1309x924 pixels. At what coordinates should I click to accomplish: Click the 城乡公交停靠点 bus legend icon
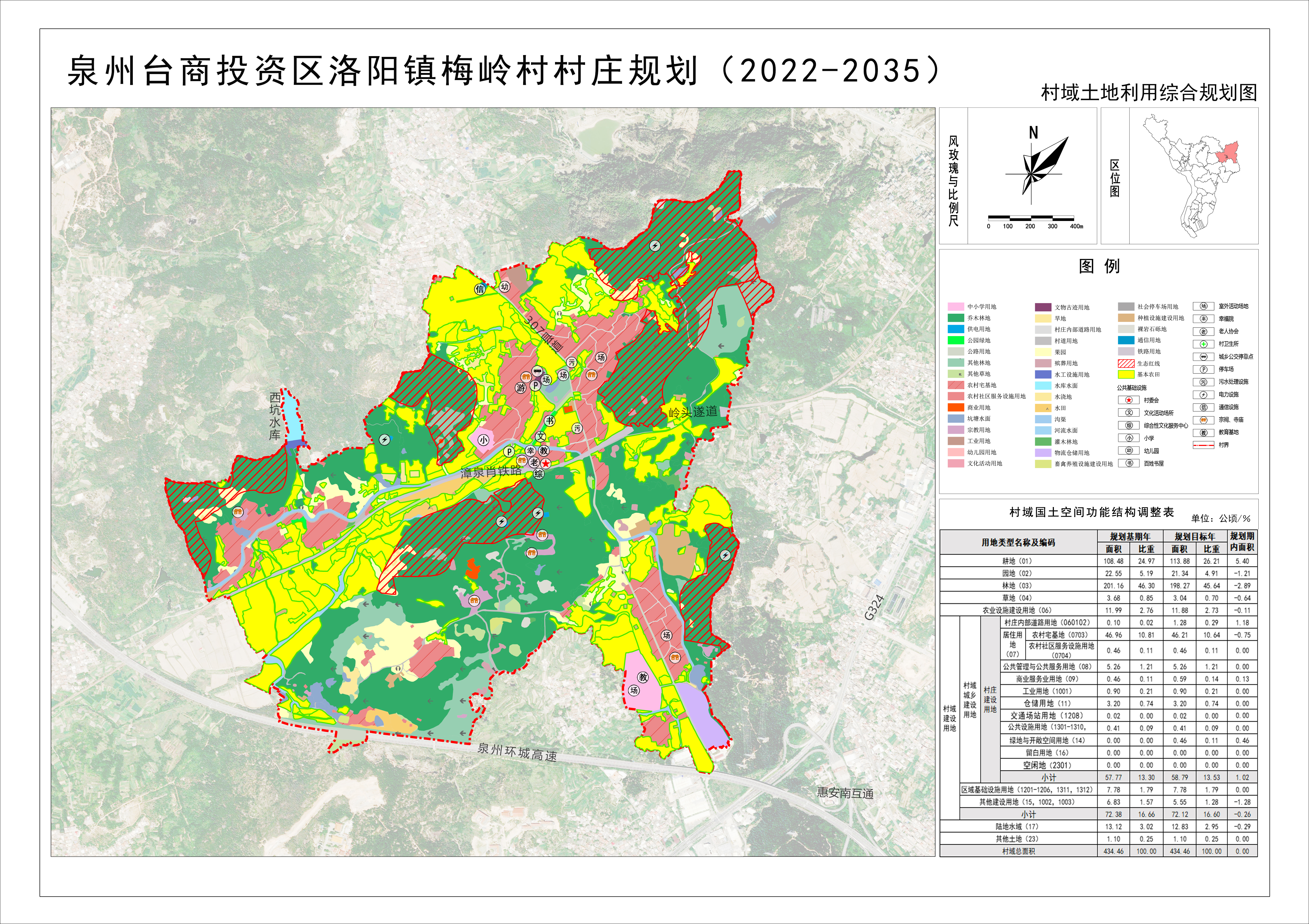coord(1204,357)
